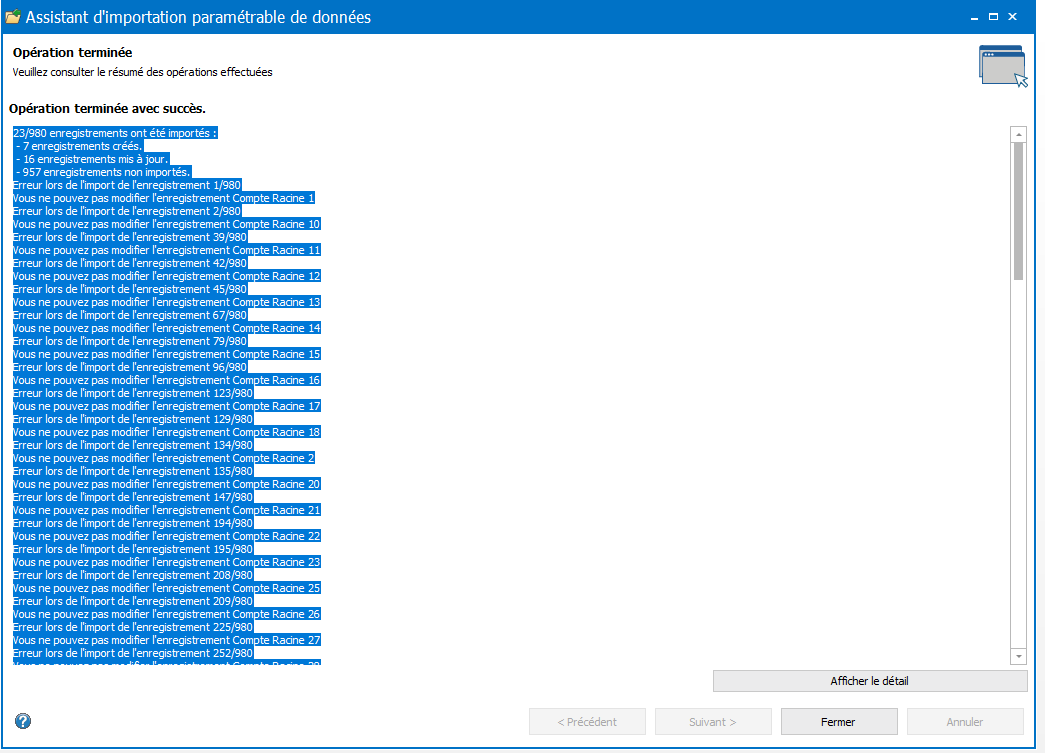Select line '957 enregistrements non importés'
1045x753 pixels.
102,172
